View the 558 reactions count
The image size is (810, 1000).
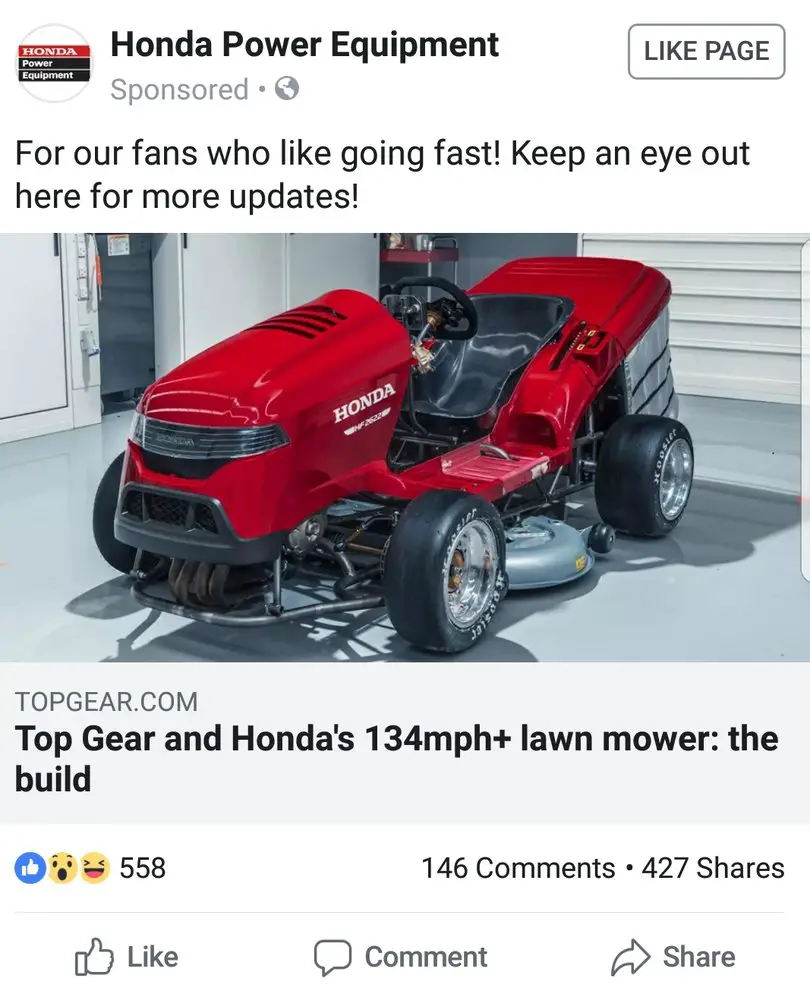pos(143,868)
